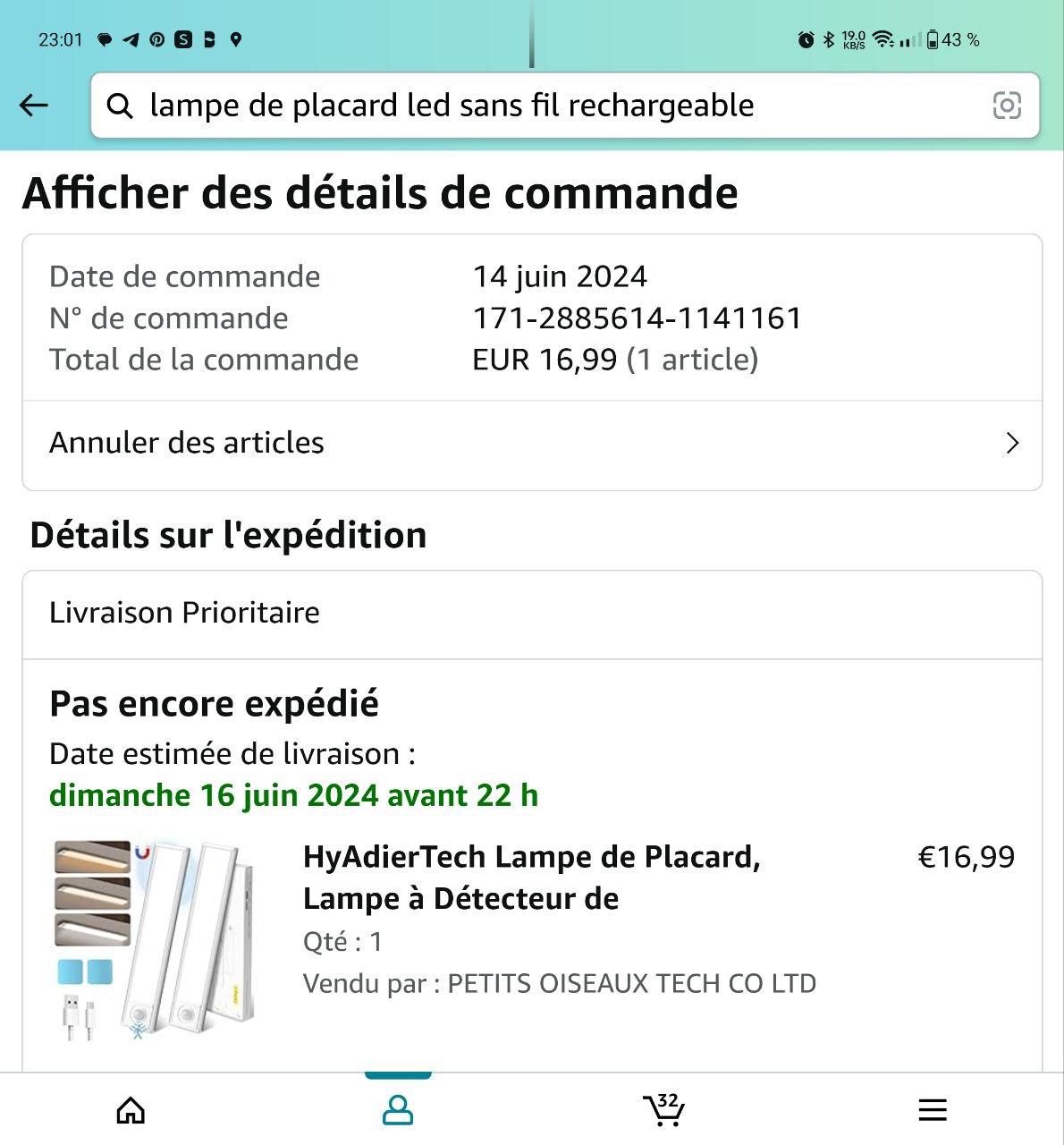Tap the Telegram notification icon
Image resolution: width=1064 pixels, height=1145 pixels.
pos(131,39)
